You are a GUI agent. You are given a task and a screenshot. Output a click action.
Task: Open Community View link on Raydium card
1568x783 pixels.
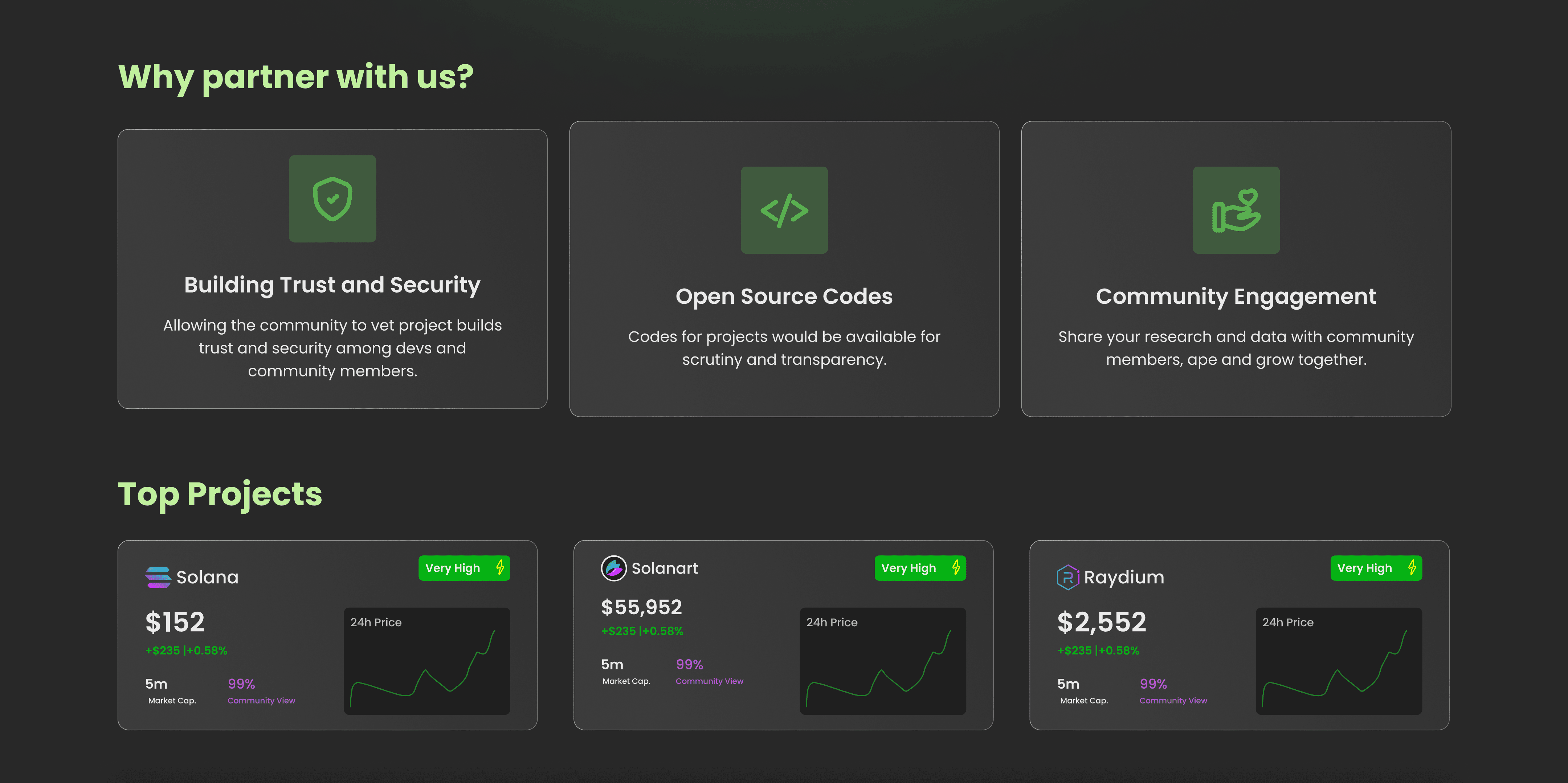pos(1173,700)
